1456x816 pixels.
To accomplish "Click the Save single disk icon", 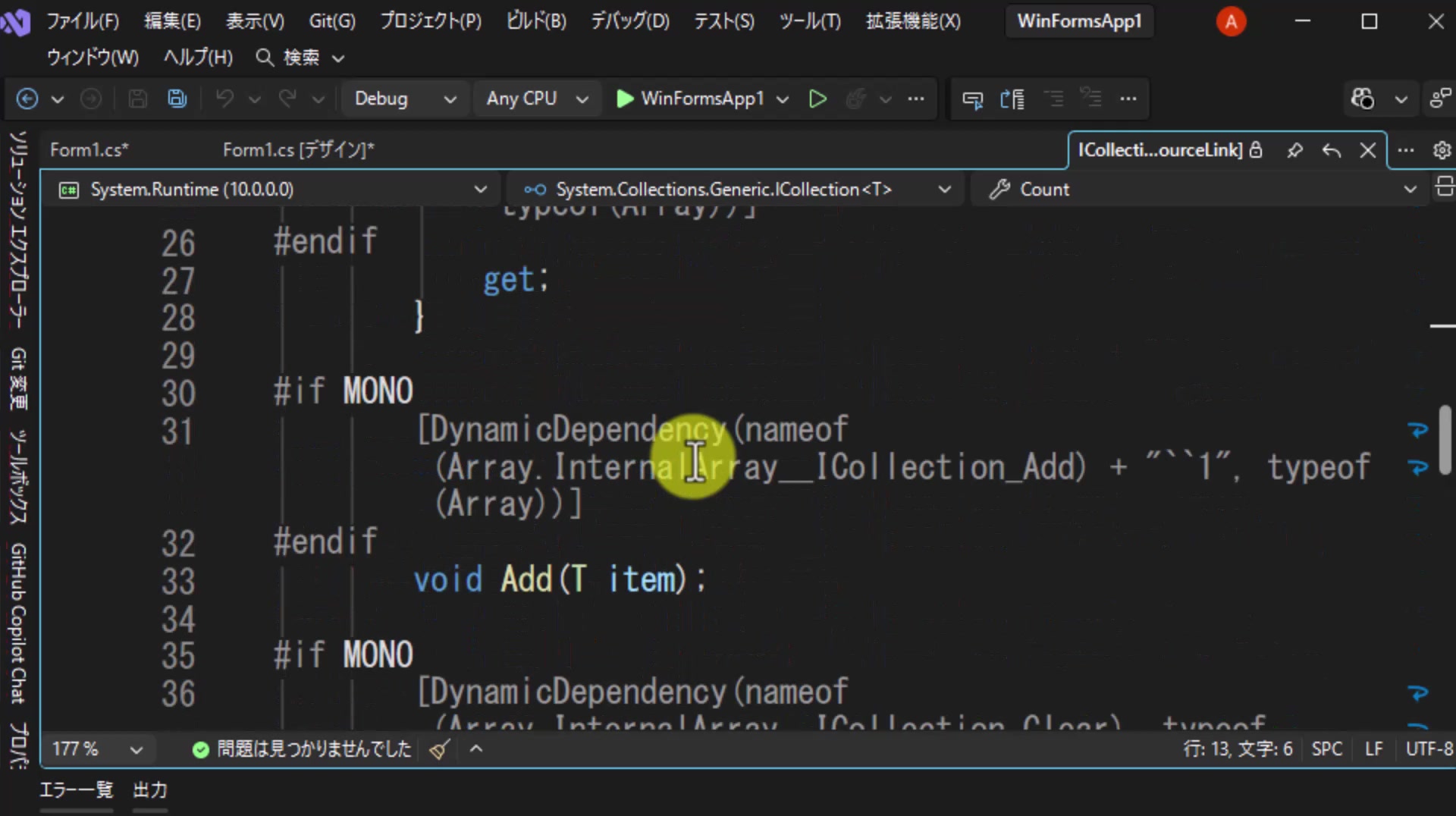I will [137, 99].
